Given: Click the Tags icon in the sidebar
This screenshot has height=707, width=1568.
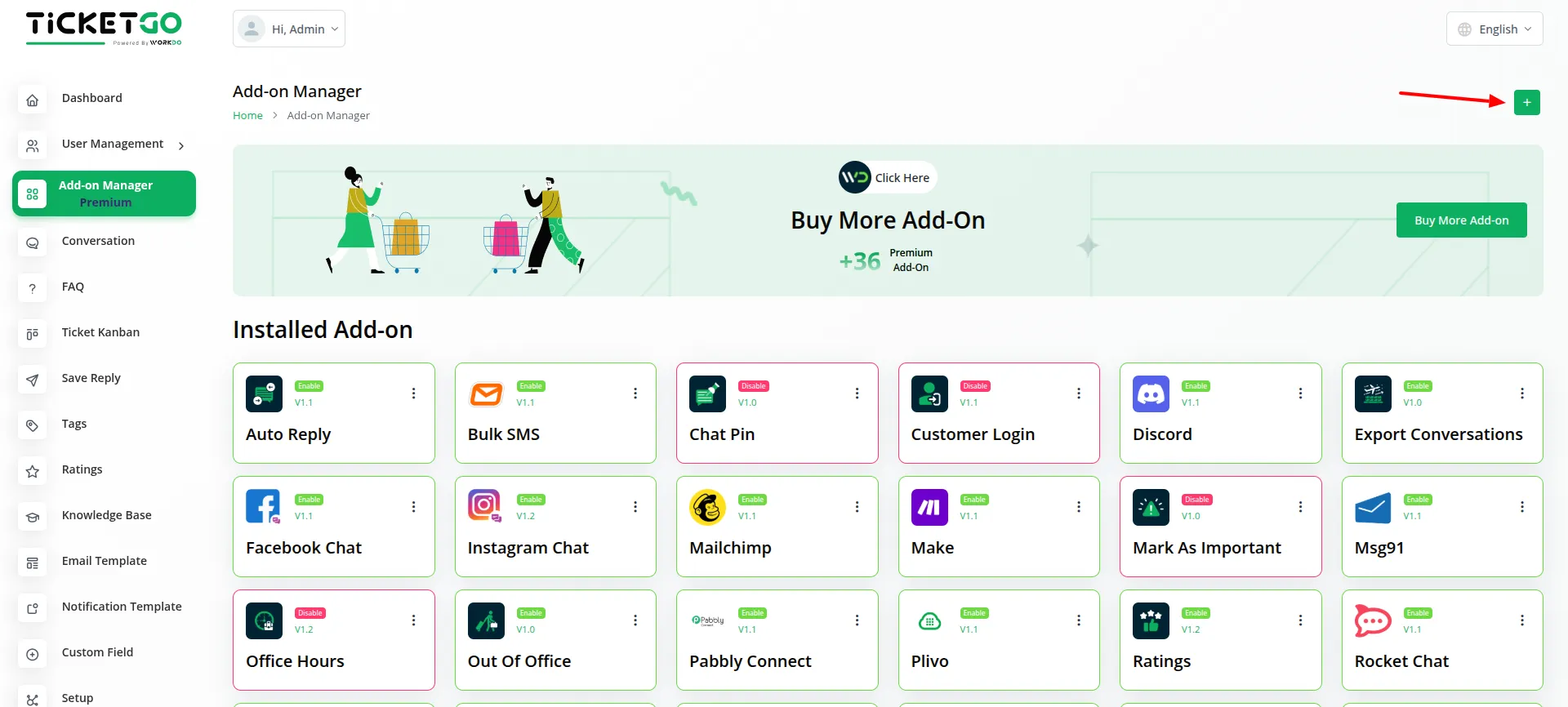Looking at the screenshot, I should [x=33, y=425].
